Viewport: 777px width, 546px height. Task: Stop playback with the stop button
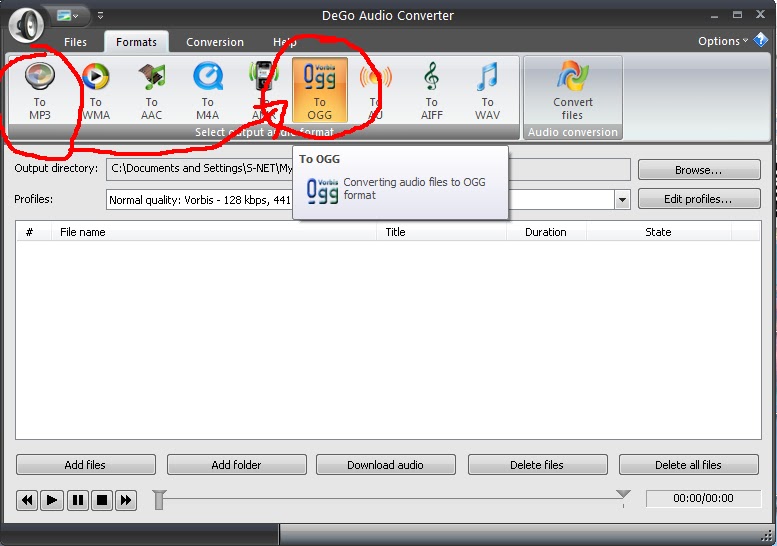(x=102, y=500)
